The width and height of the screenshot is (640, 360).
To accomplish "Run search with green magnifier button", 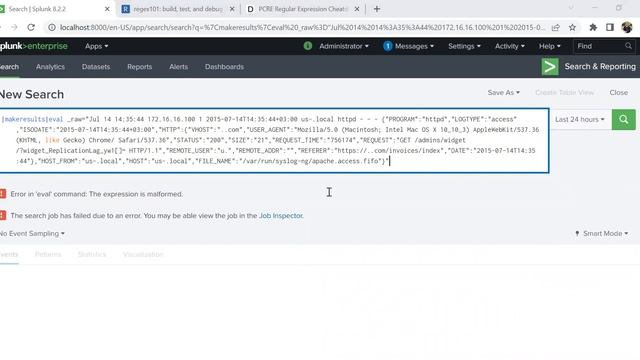I will tap(623, 120).
